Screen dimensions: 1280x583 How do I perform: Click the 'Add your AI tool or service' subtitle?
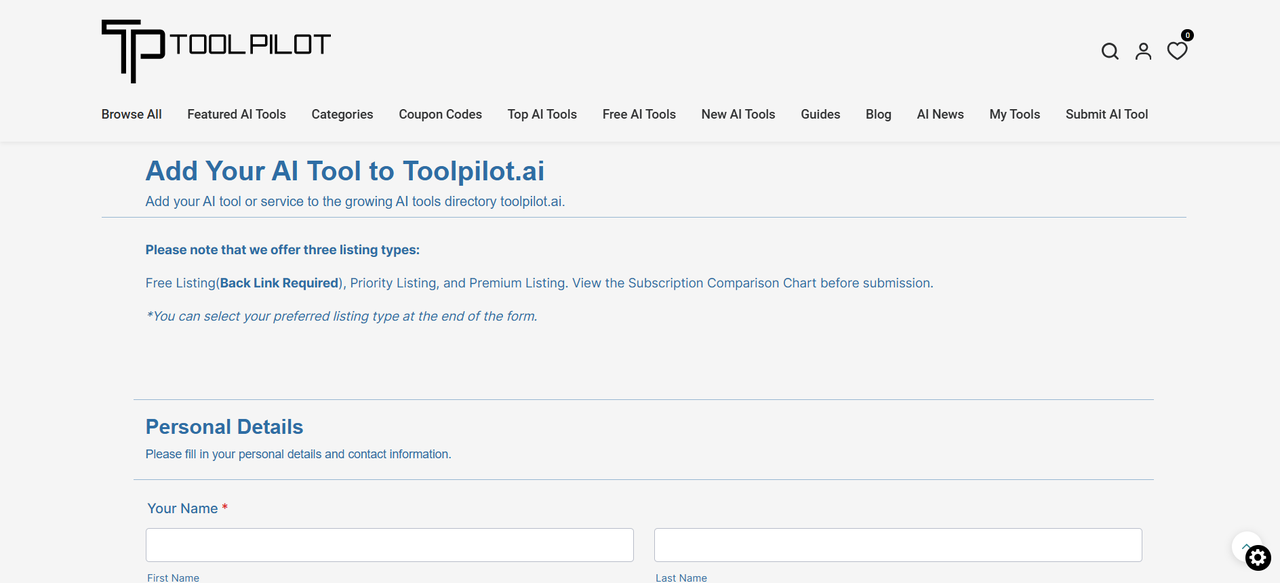coord(355,201)
